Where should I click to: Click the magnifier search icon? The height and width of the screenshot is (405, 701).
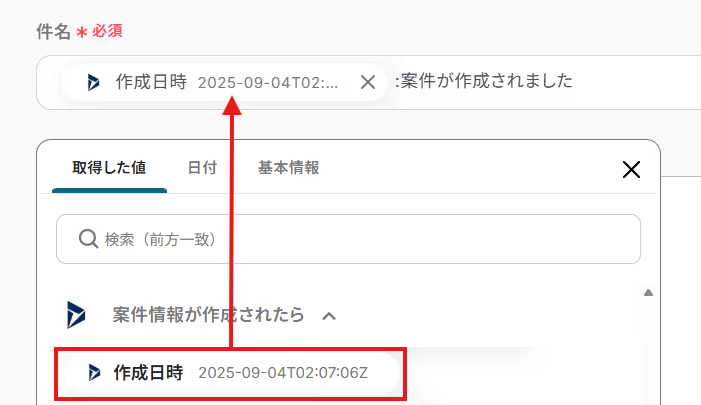click(89, 239)
